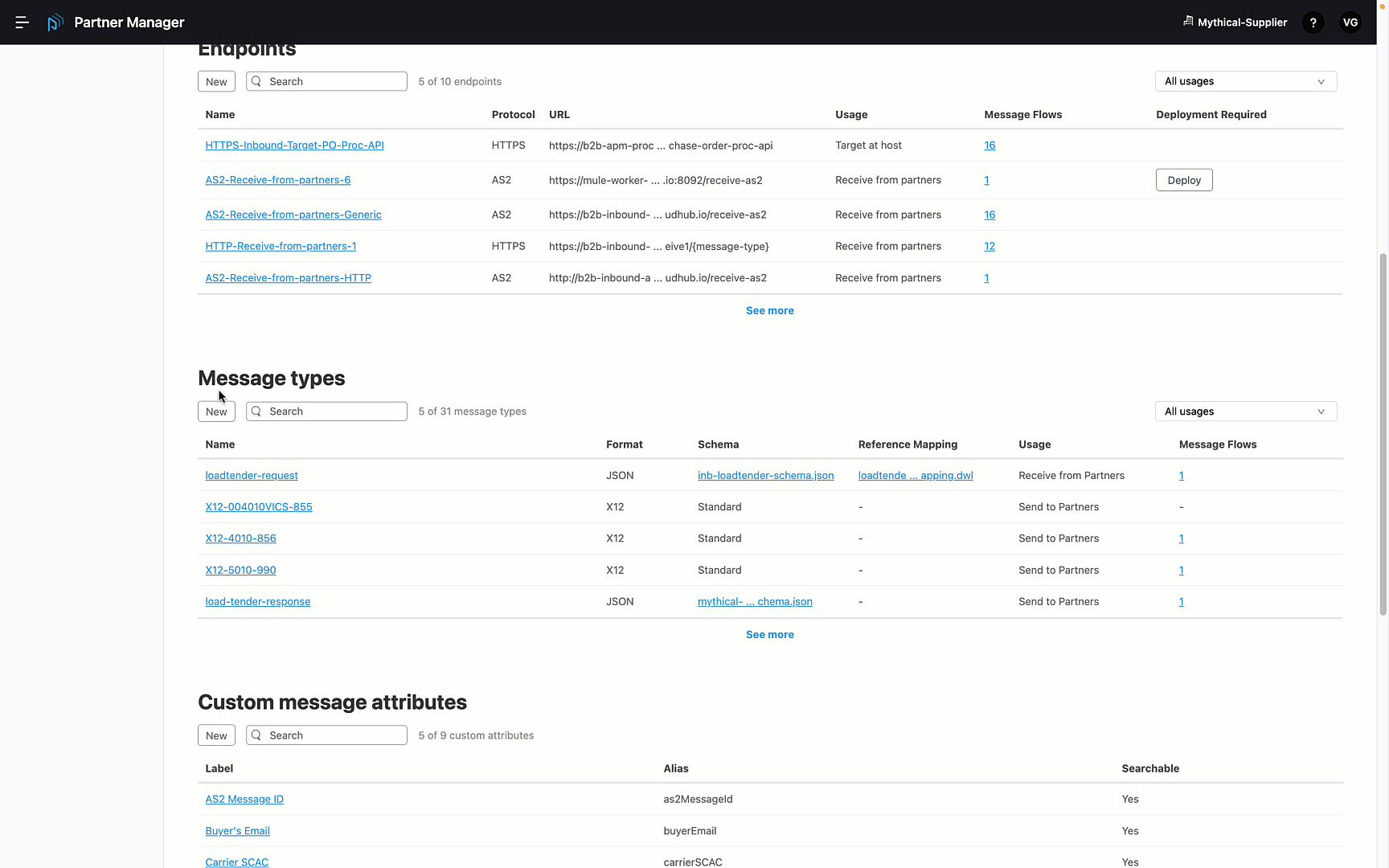Focus the Endpoints search field
This screenshot has height=868, width=1389.
326,81
